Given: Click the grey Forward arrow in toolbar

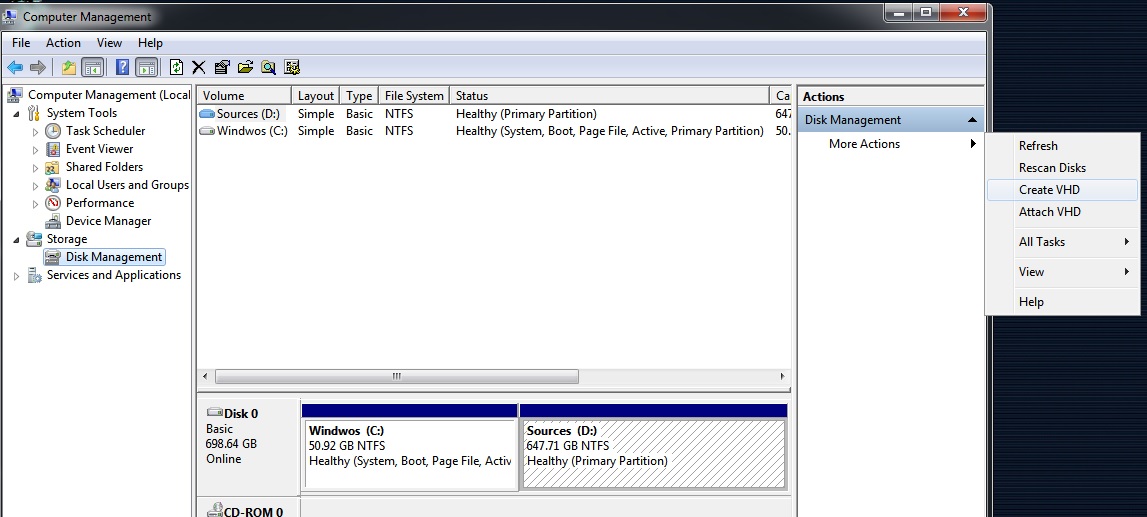Looking at the screenshot, I should (x=37, y=67).
